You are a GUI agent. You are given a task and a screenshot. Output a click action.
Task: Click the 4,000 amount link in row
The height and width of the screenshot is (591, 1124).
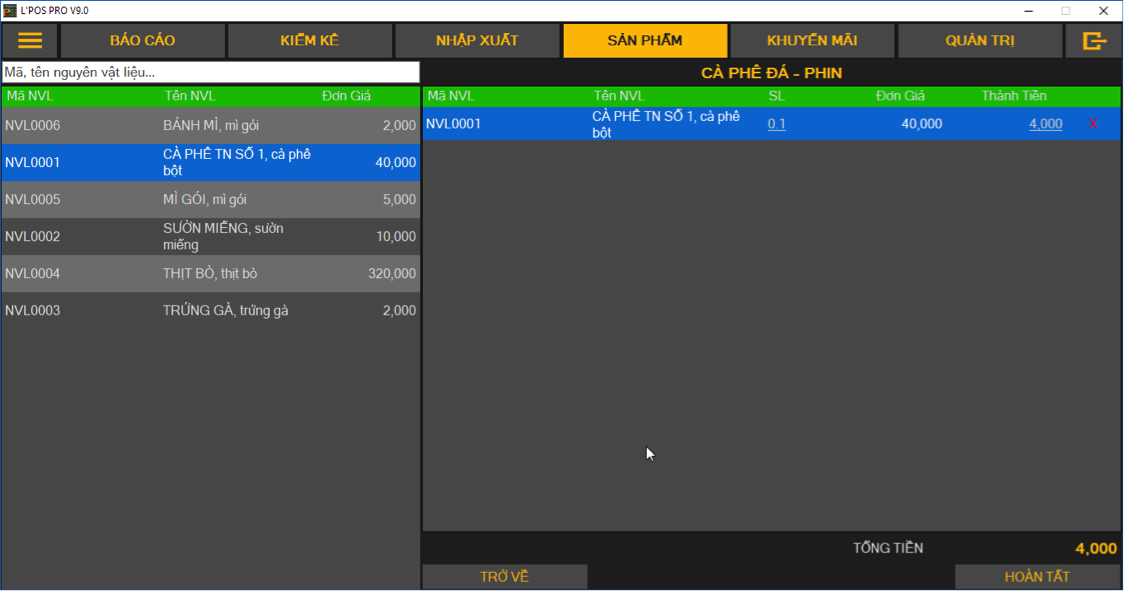(x=1045, y=124)
